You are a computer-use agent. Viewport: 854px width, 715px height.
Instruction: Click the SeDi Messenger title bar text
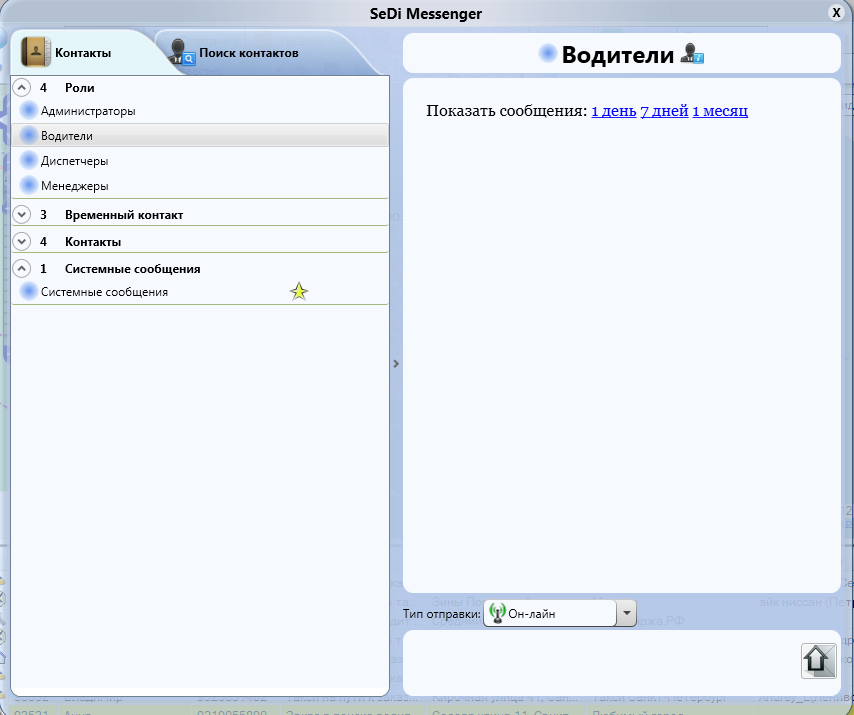426,14
